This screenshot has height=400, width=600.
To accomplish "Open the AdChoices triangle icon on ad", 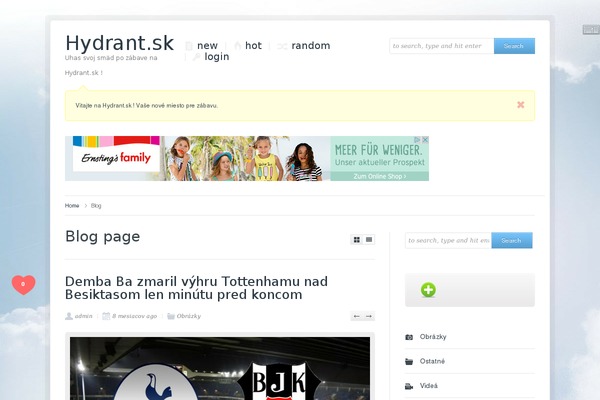I will pos(418,140).
